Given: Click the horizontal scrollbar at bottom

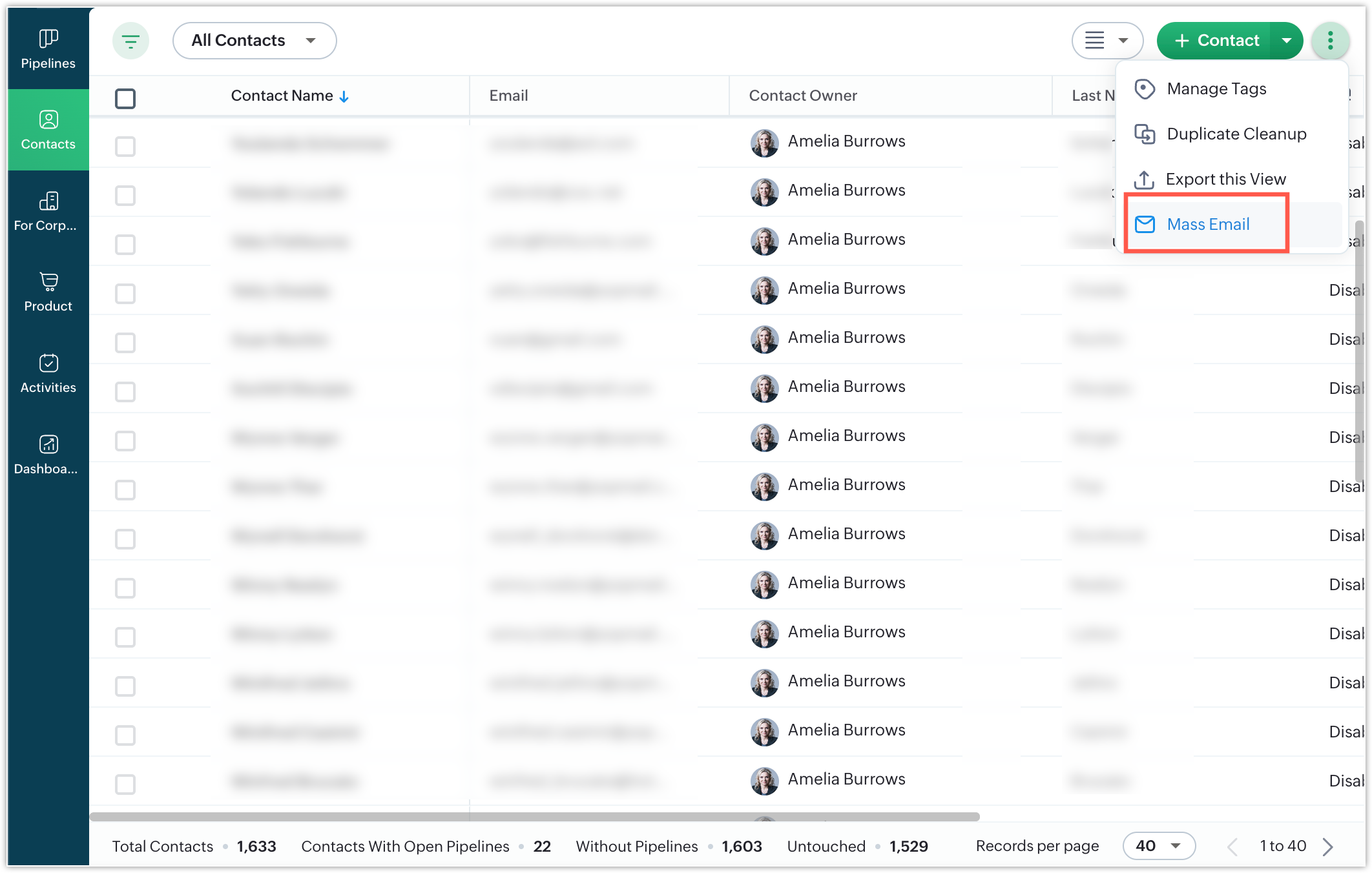Looking at the screenshot, I should [x=534, y=817].
